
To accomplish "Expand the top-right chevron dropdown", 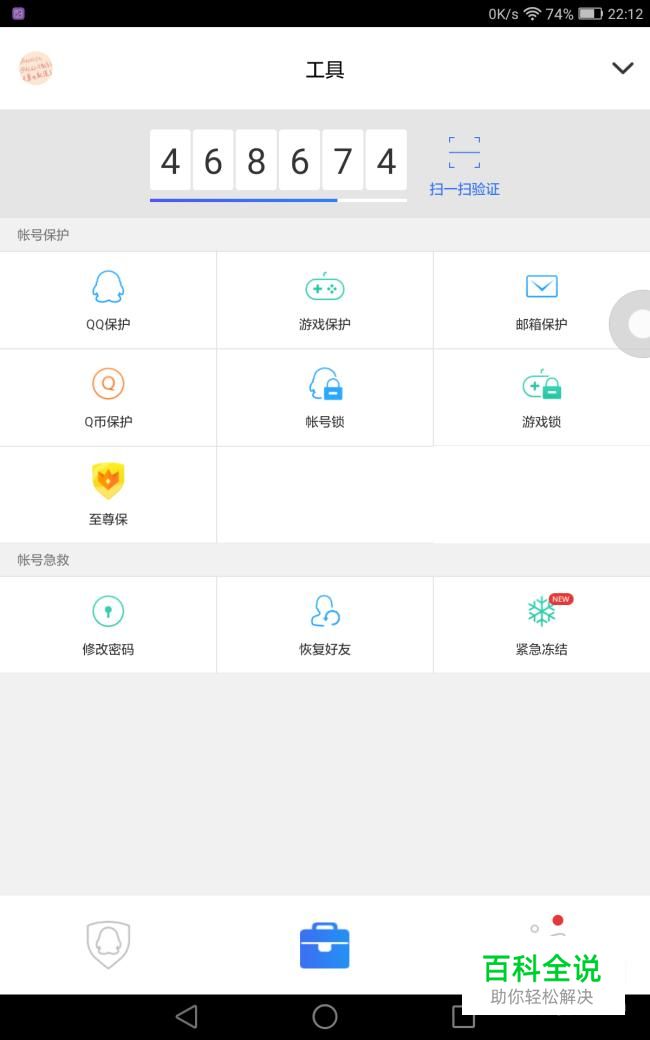I will point(622,68).
